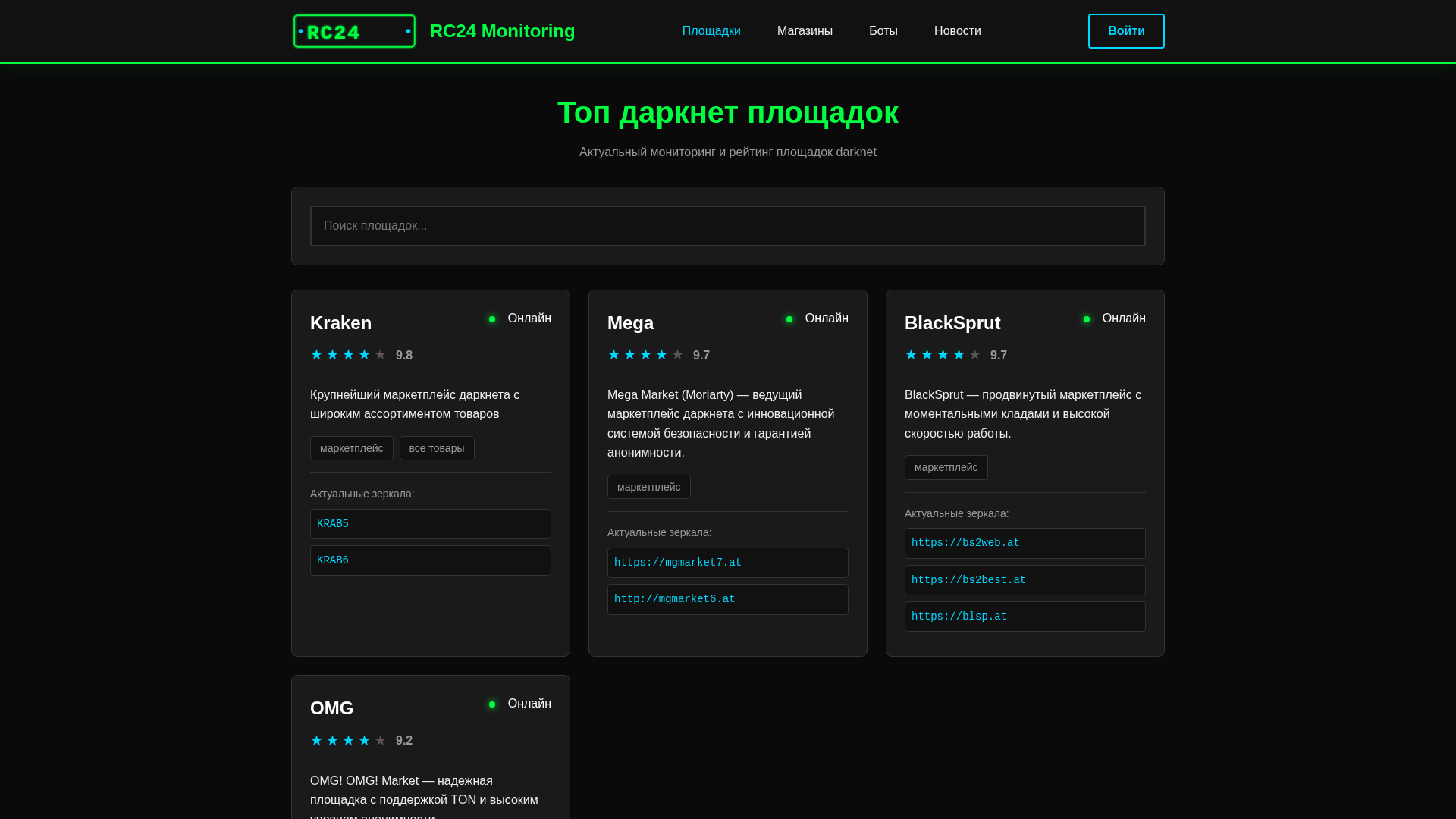This screenshot has width=1456, height=819.
Task: Click the Войти login button
Action: pos(1126,31)
